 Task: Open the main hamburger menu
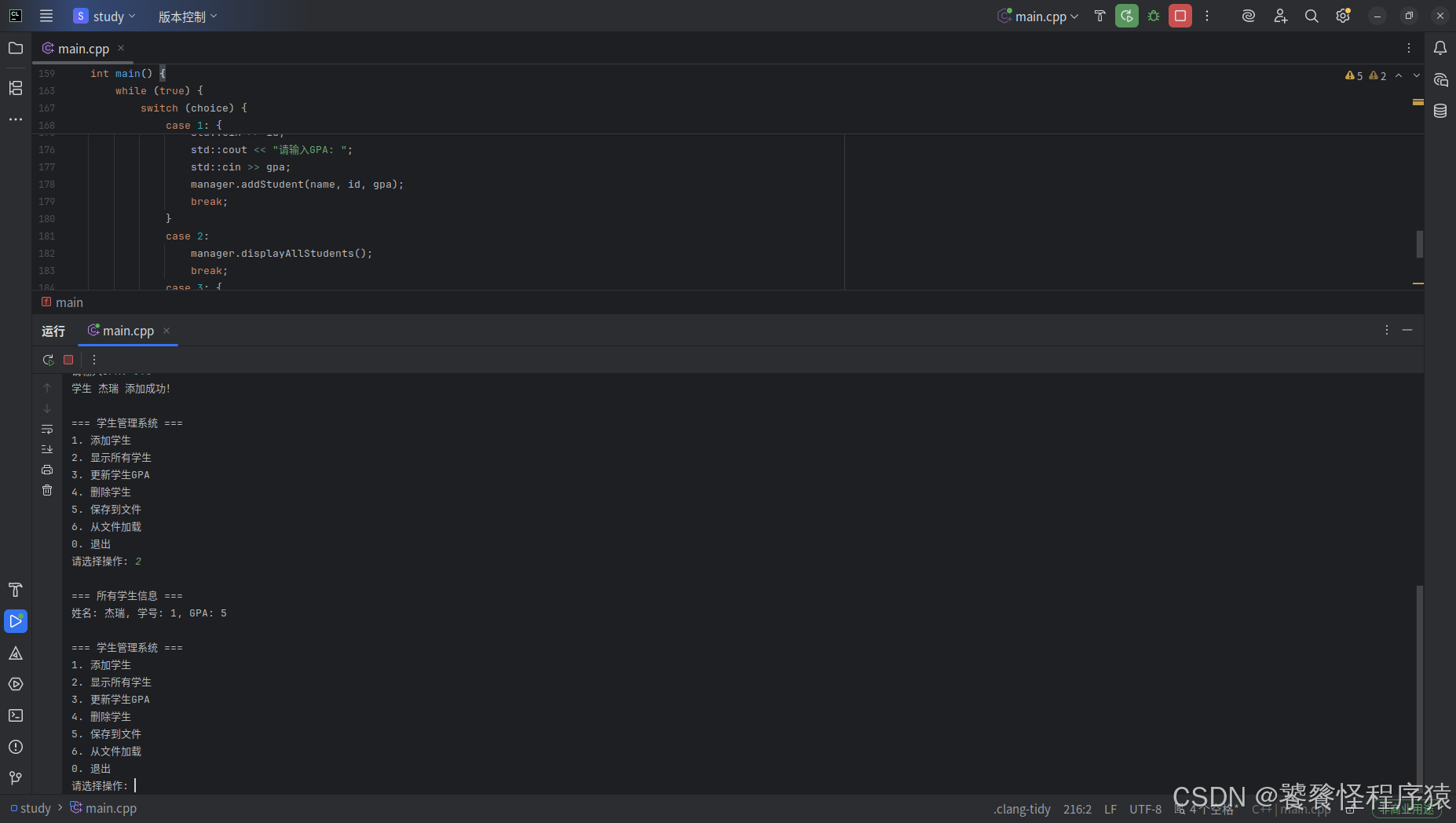(x=46, y=16)
